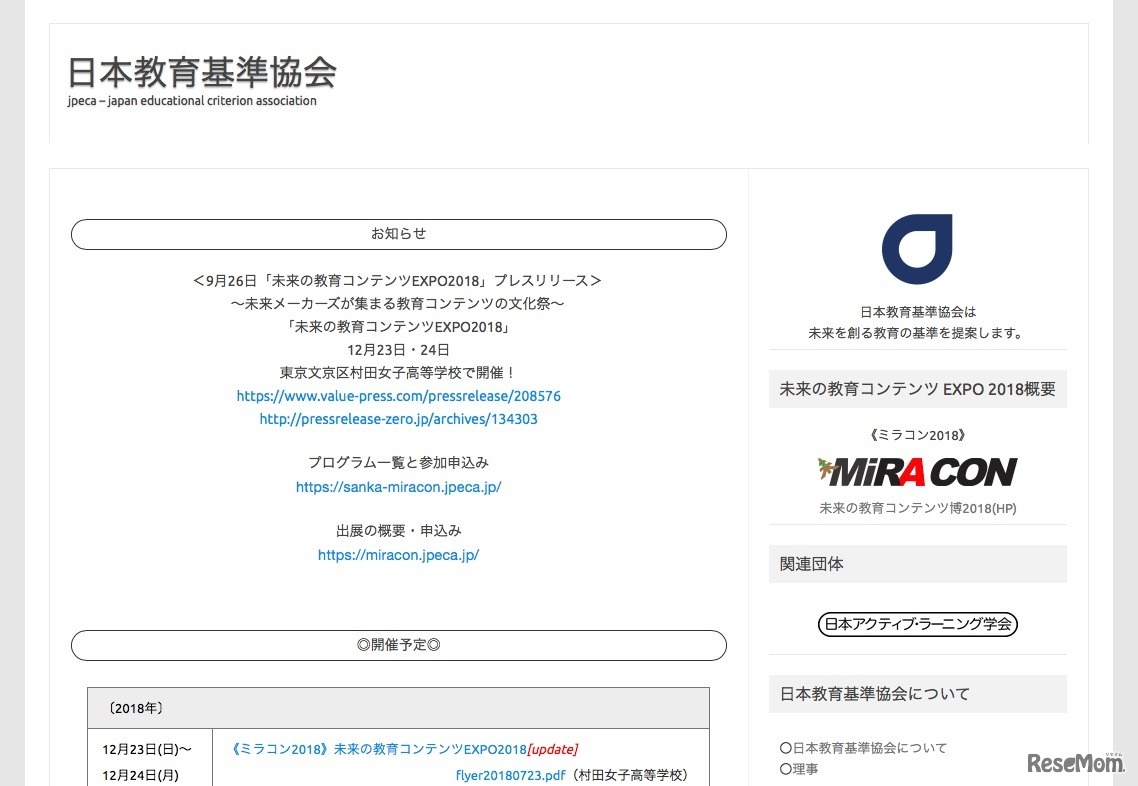1138x786 pixels.
Task: Open the ○理事 sidebar link
Action: (798, 769)
